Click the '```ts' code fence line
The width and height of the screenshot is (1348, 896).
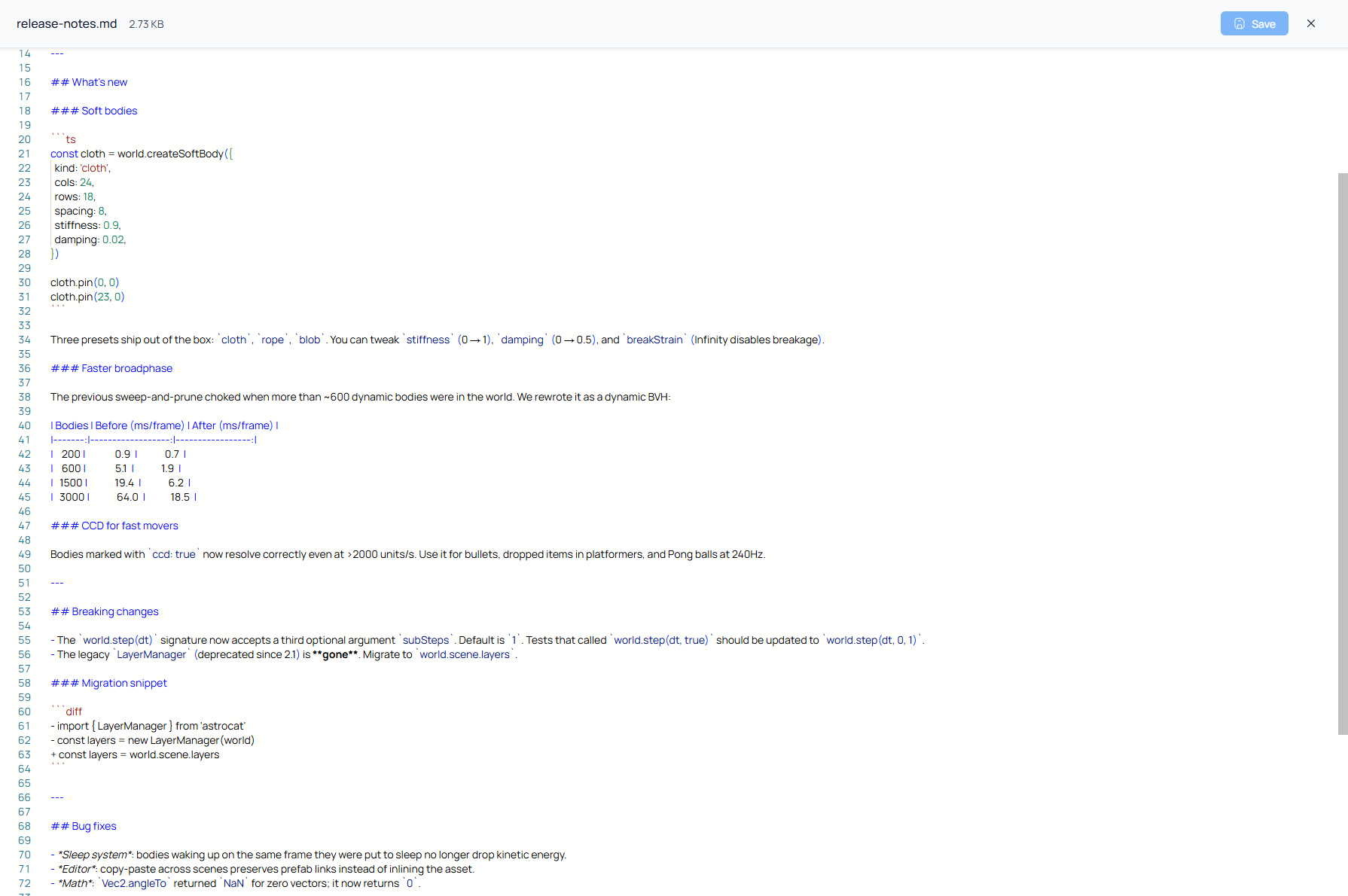[x=63, y=139]
